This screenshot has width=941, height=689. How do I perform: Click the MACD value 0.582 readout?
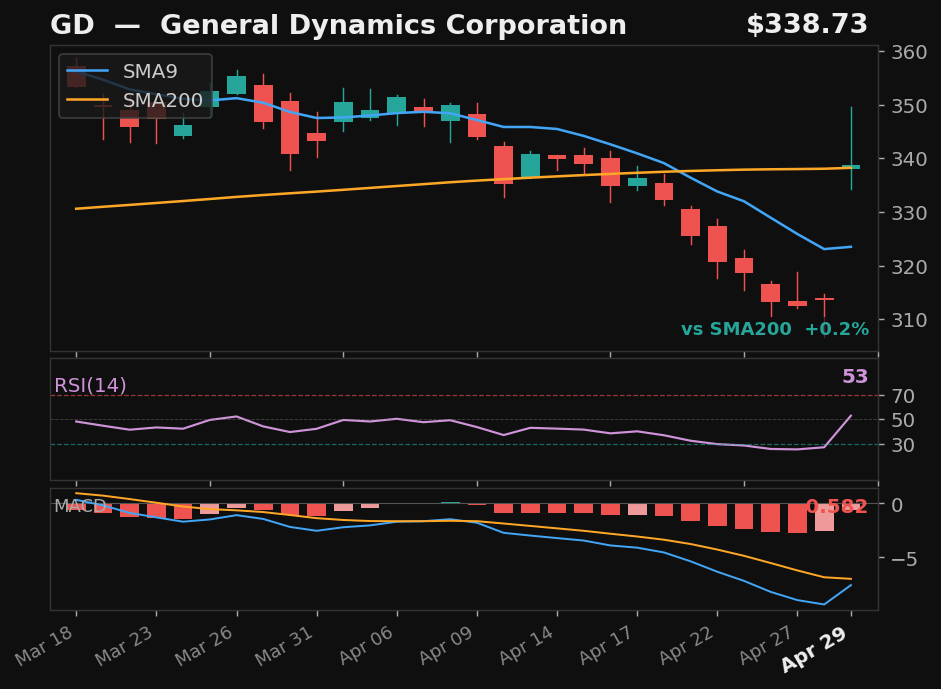click(837, 506)
